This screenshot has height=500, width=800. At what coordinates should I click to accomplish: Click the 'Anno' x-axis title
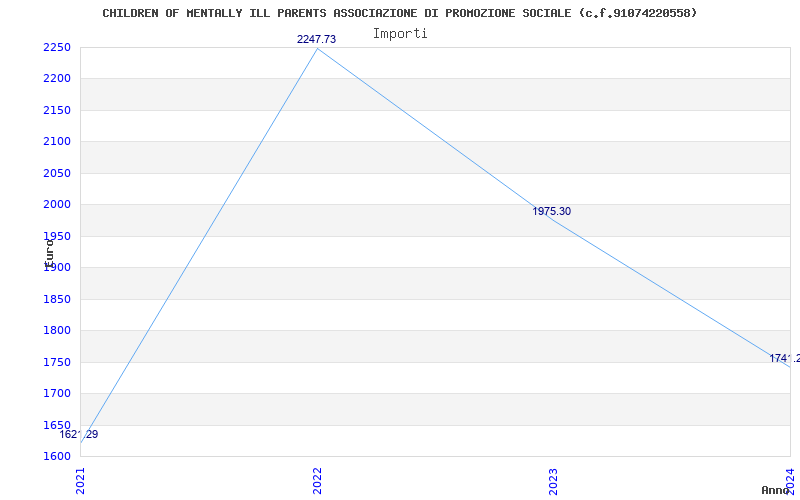point(775,490)
